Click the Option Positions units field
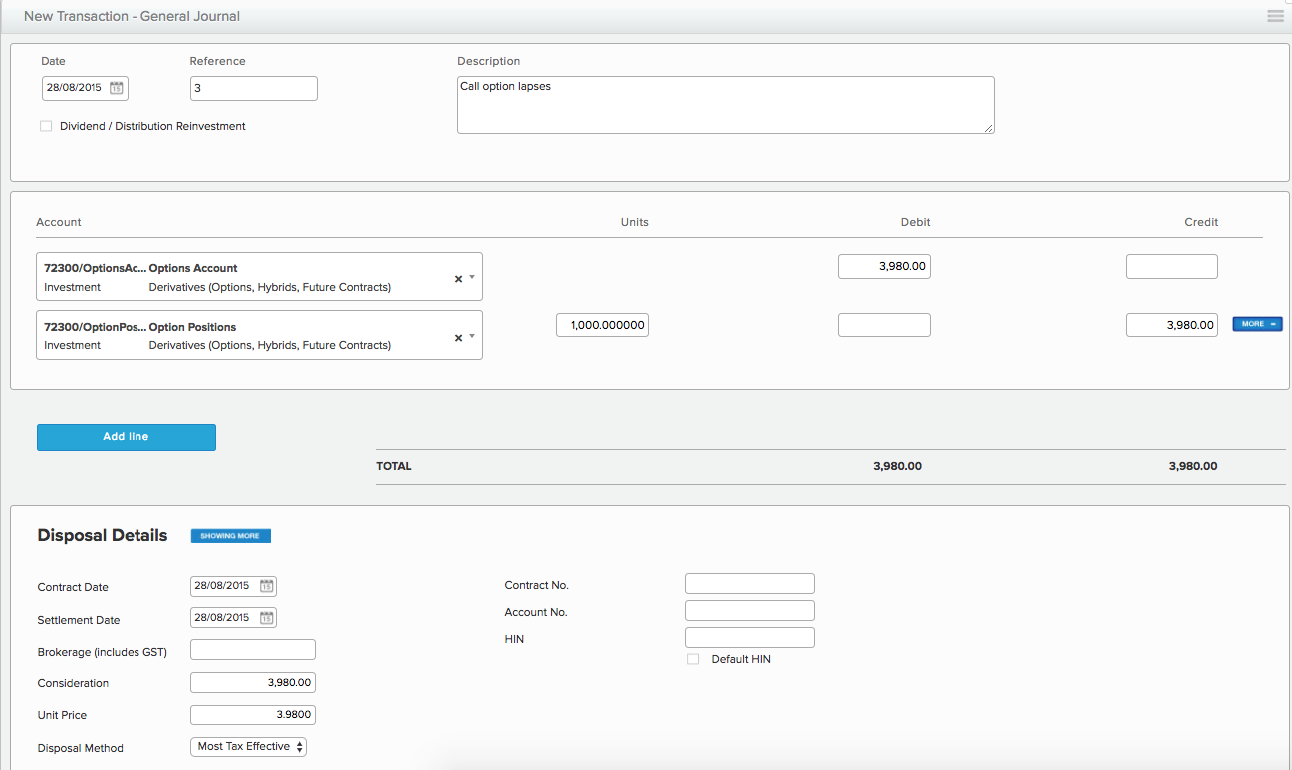Image resolution: width=1292 pixels, height=770 pixels. click(602, 325)
